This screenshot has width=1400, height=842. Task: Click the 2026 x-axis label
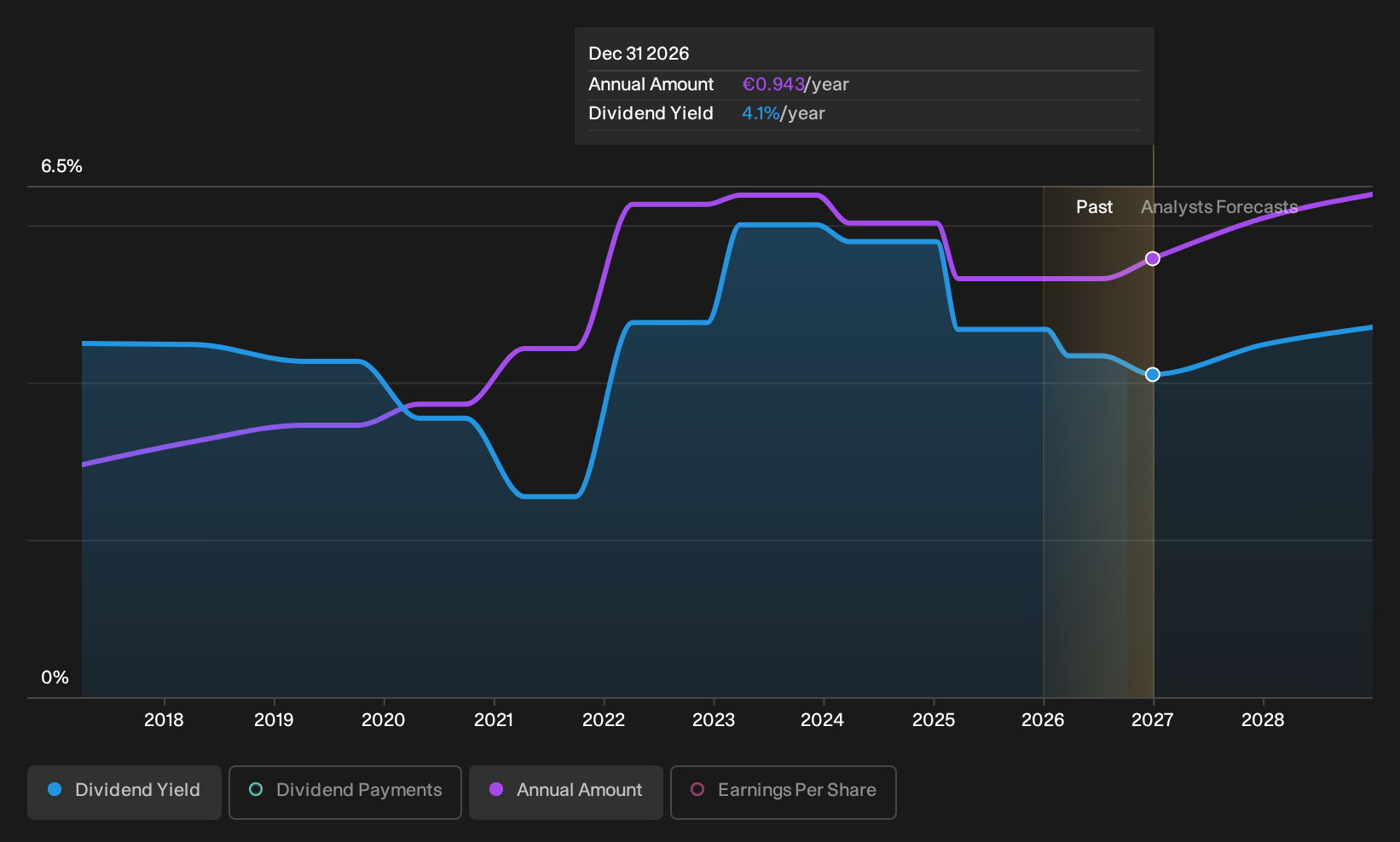coord(1043,720)
